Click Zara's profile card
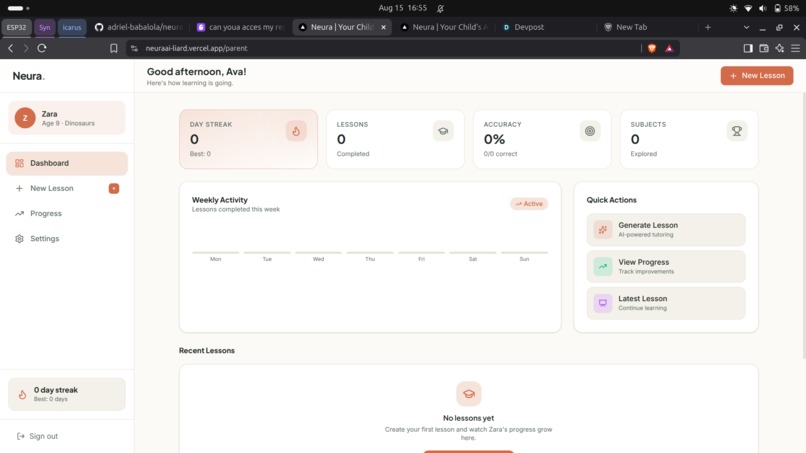This screenshot has width=806, height=453. 67,118
